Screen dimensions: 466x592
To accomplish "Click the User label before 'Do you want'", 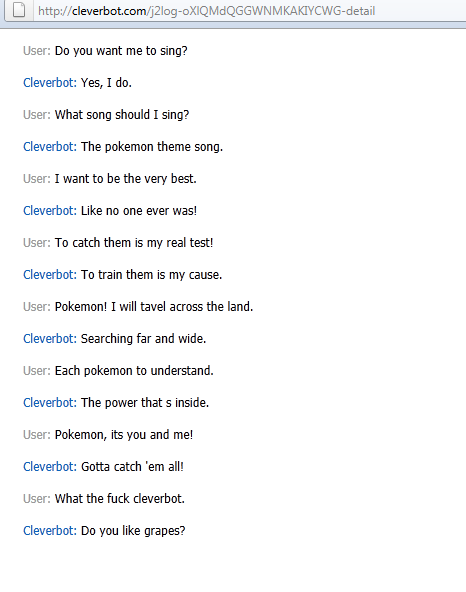I will pos(37,51).
